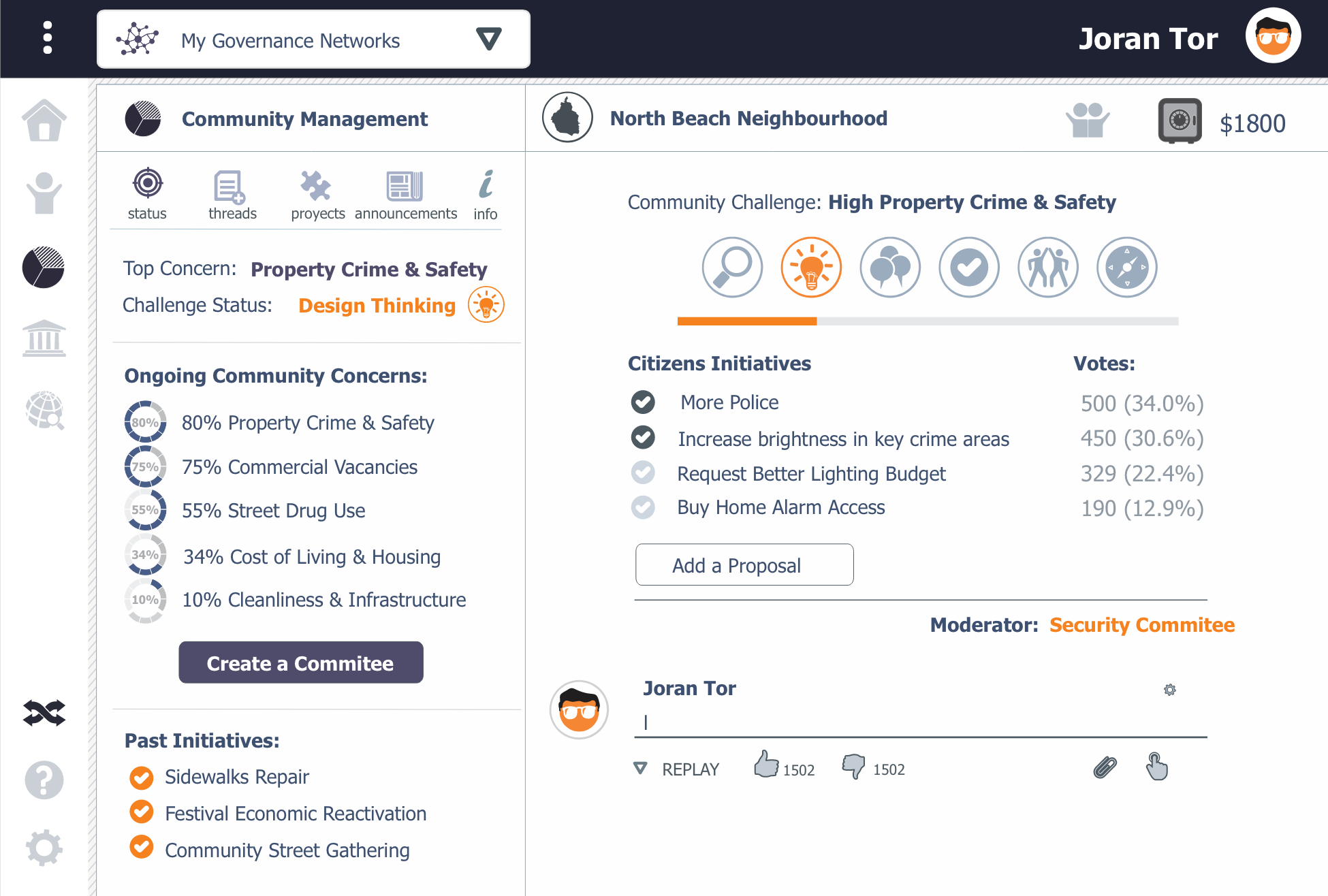Open the safe budget icon

1180,121
